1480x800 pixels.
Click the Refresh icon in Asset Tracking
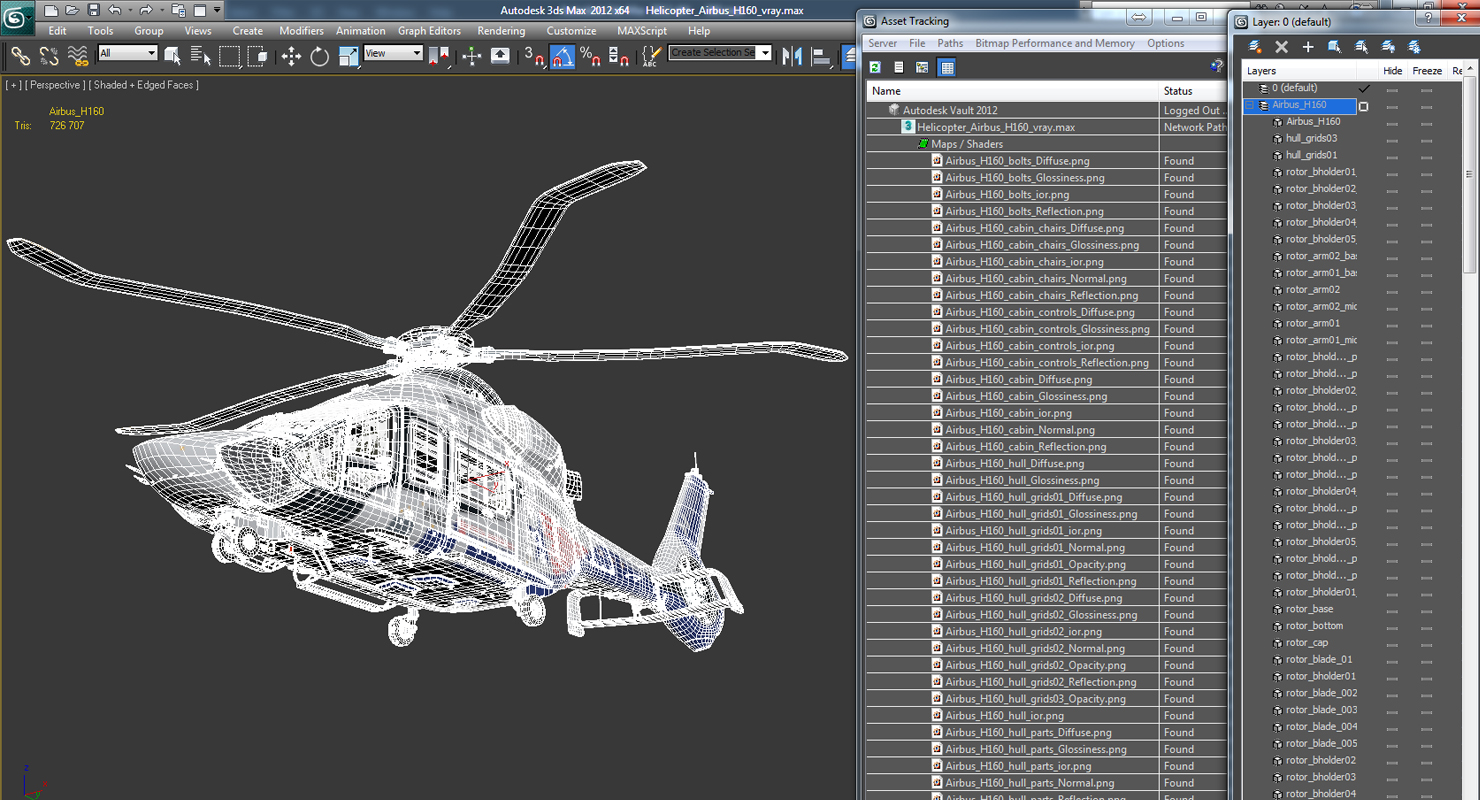click(x=875, y=67)
